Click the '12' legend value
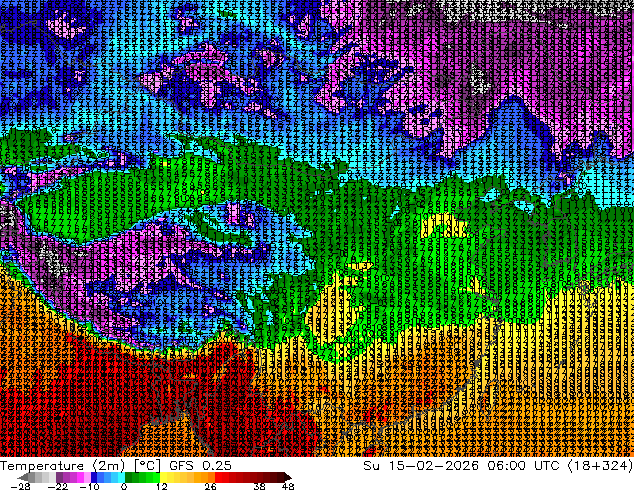This screenshot has width=634, height=490. tap(162, 486)
